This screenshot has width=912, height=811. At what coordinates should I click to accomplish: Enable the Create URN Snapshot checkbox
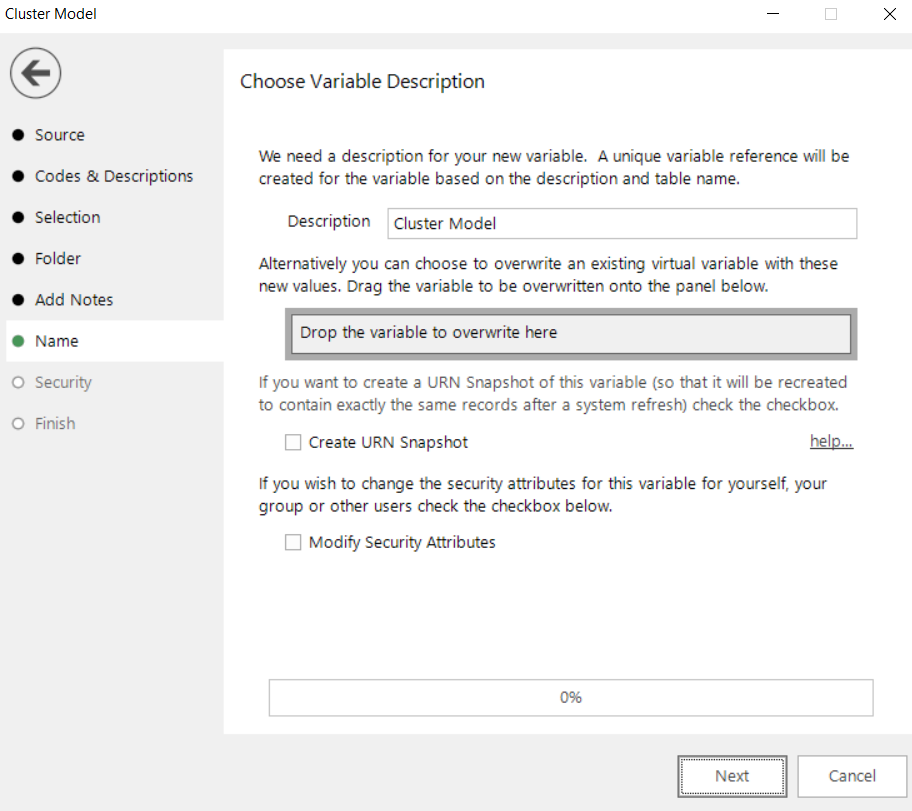[293, 443]
